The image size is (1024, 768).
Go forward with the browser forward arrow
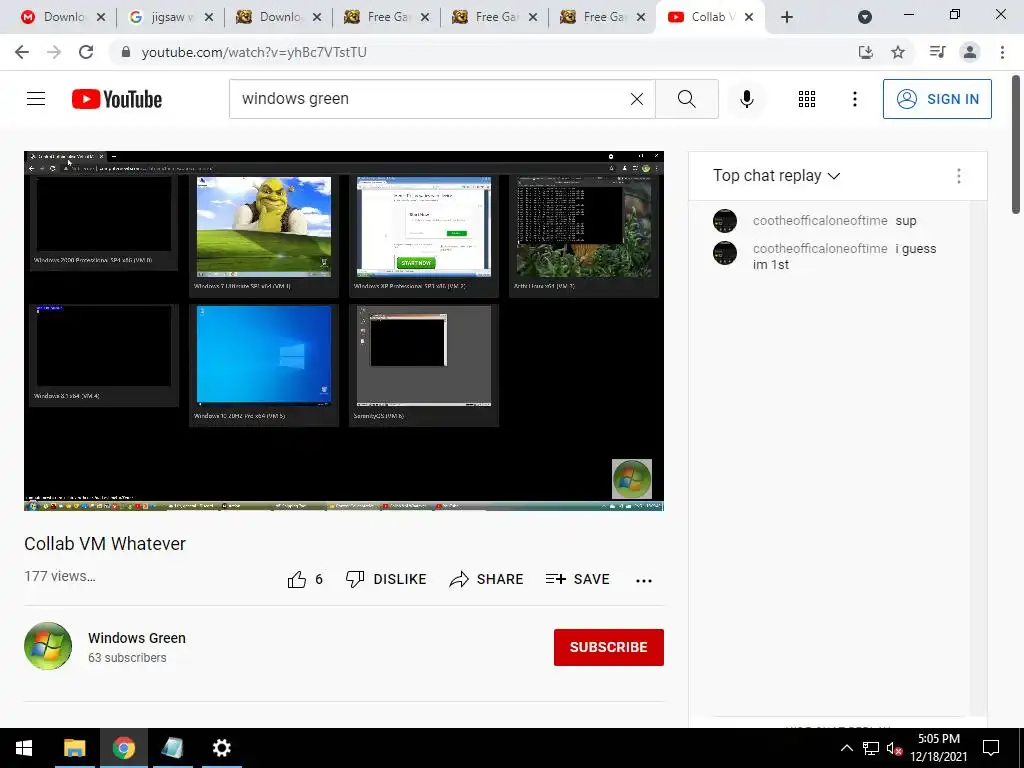tap(54, 52)
